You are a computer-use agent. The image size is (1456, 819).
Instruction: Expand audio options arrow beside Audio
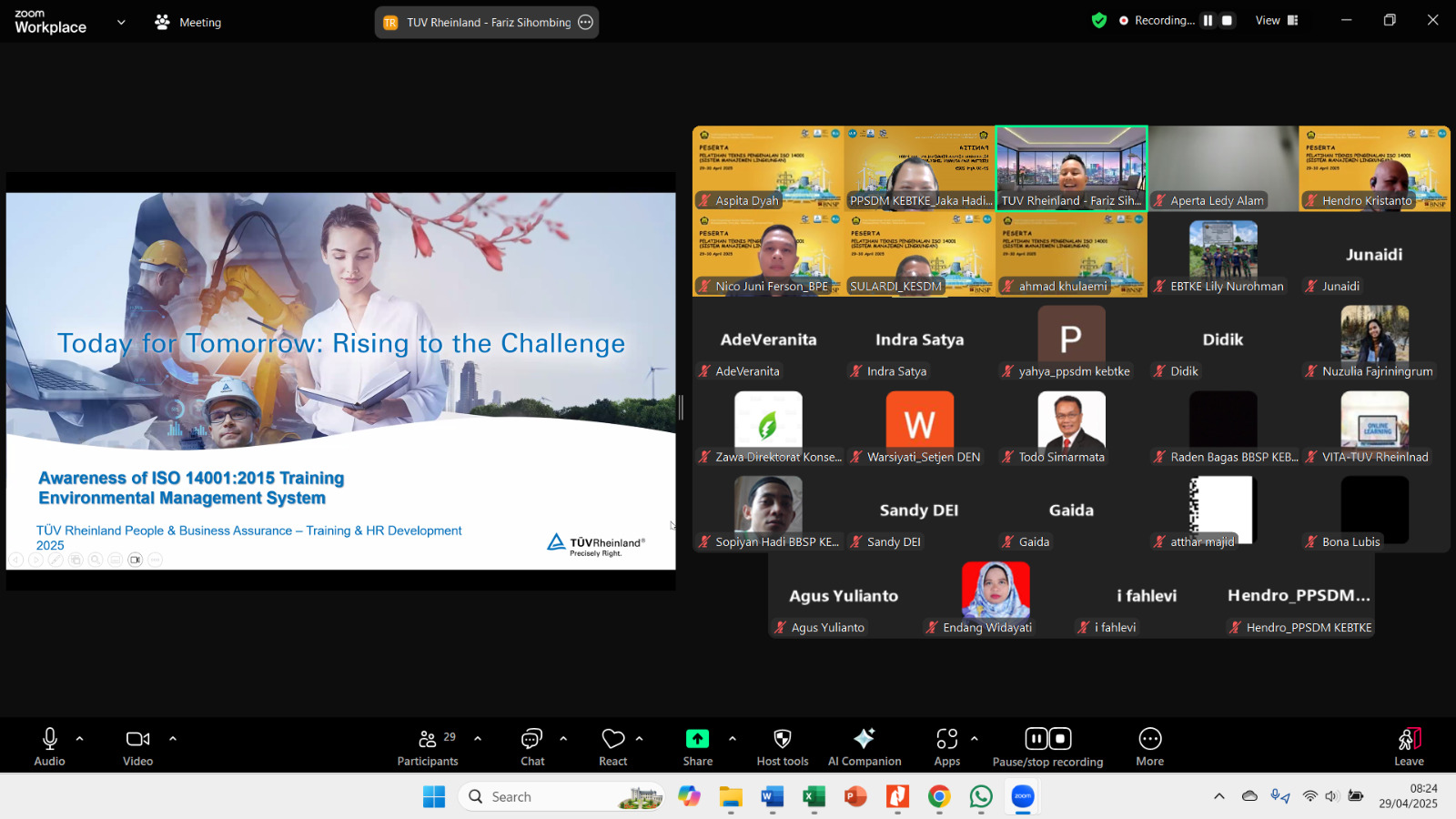(80, 739)
